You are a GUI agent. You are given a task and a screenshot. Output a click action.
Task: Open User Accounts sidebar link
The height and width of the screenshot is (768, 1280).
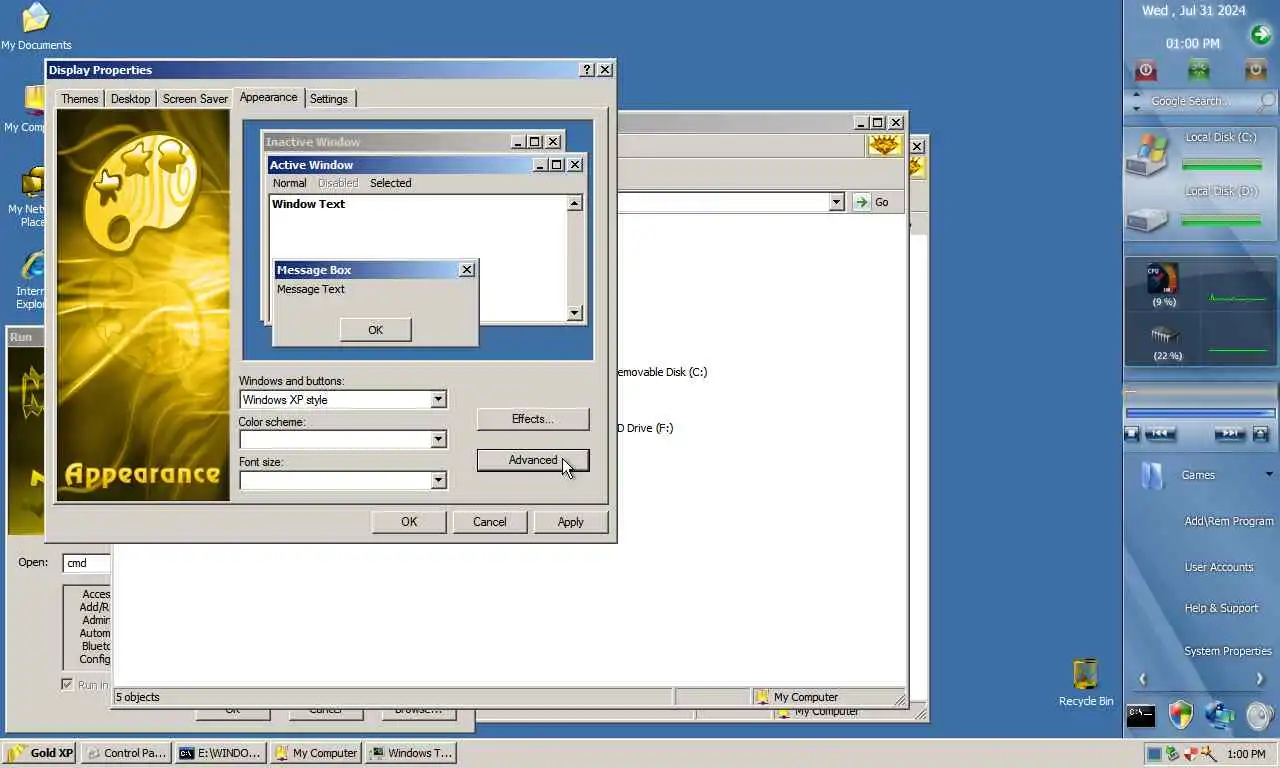[1219, 567]
